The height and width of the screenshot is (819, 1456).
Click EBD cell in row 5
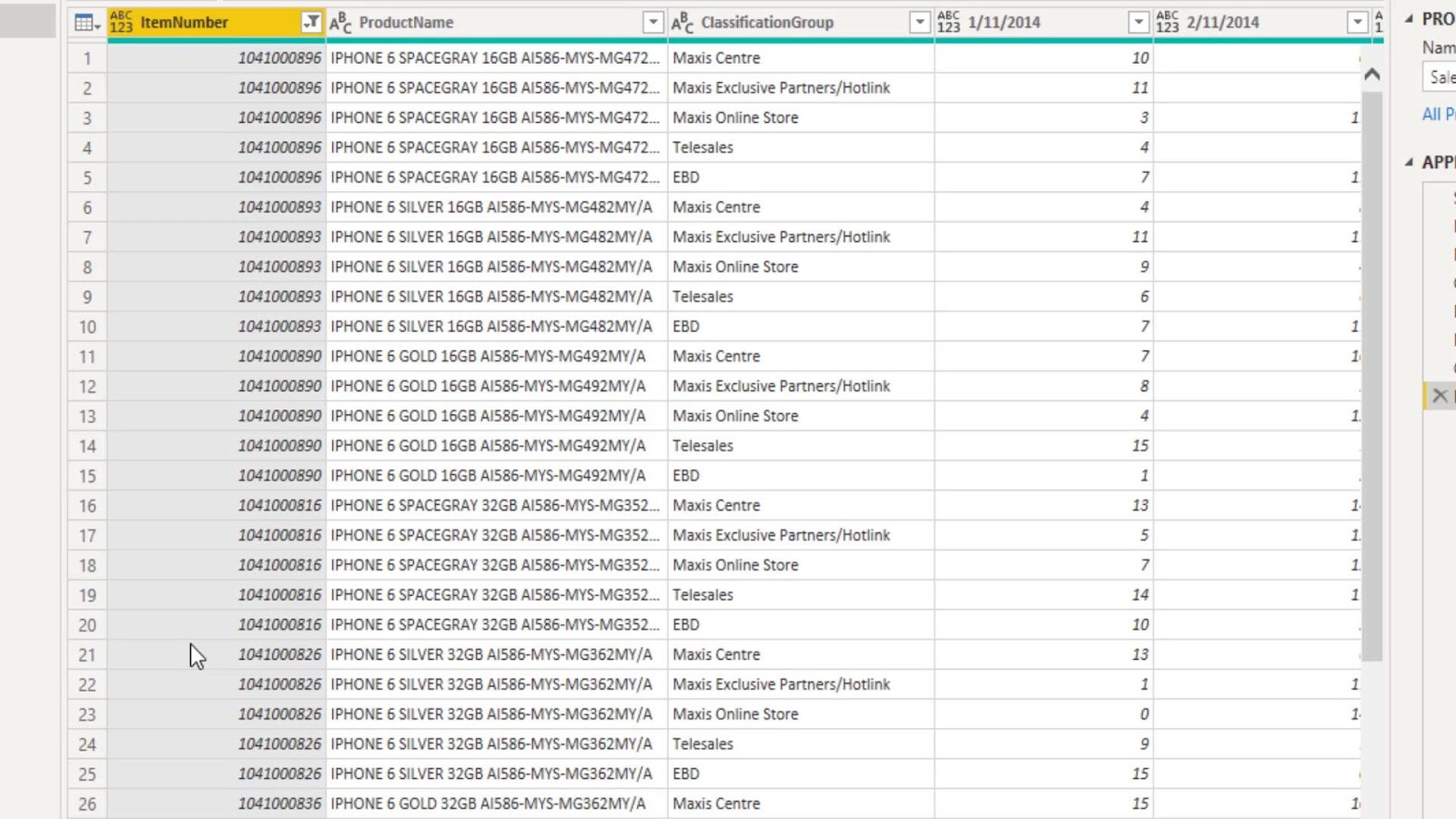[x=801, y=177]
